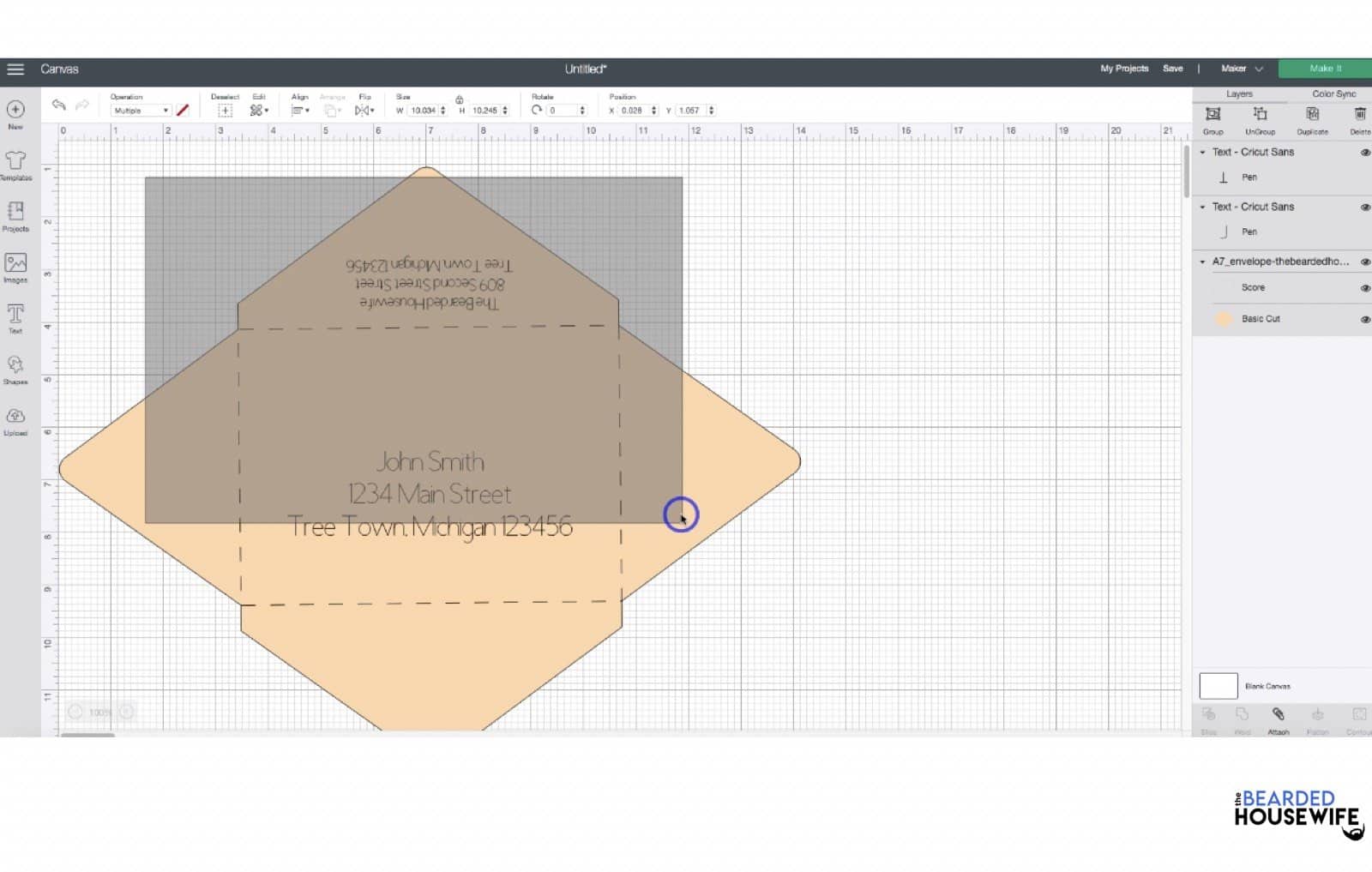
Task: Click the Save link
Action: pyautogui.click(x=1172, y=69)
